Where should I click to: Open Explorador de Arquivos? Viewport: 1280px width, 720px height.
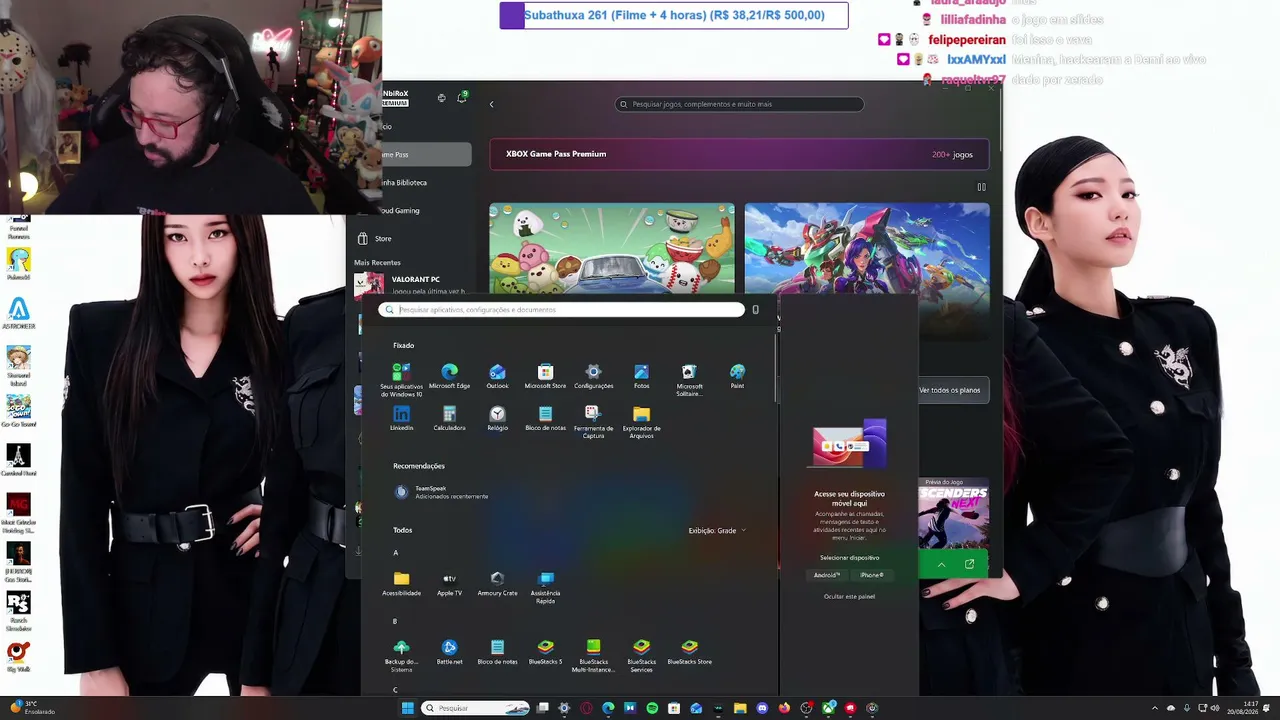click(641, 422)
